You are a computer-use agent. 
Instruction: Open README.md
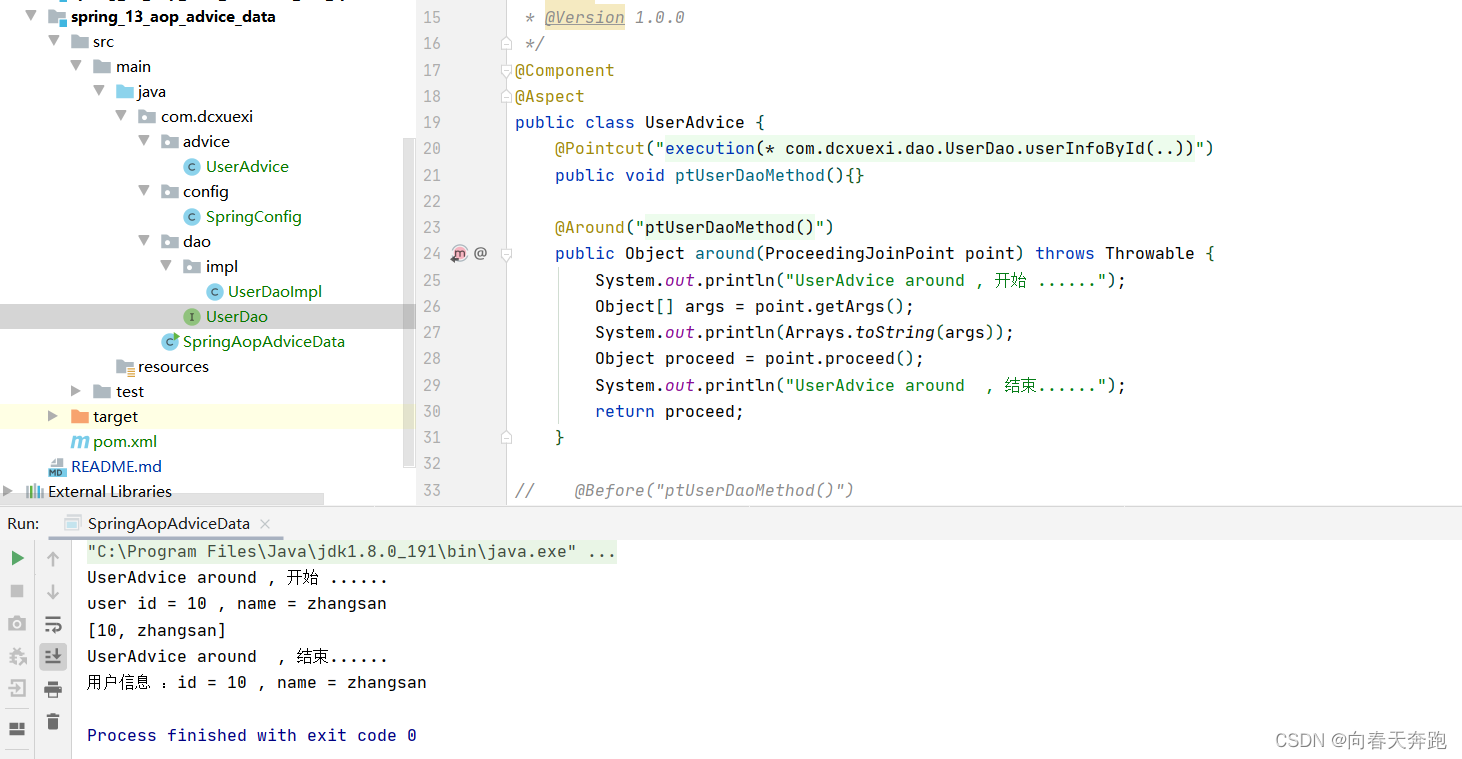pyautogui.click(x=116, y=466)
